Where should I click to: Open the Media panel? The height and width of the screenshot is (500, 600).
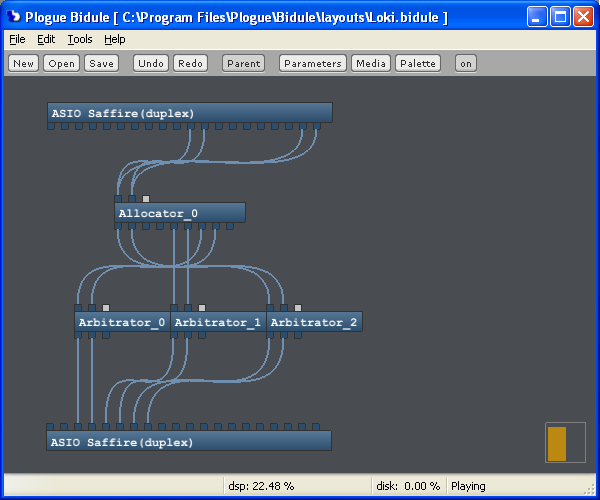pos(371,64)
